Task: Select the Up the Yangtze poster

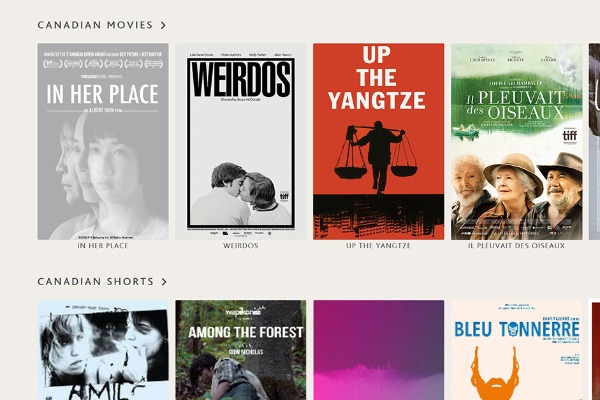Action: [x=378, y=142]
